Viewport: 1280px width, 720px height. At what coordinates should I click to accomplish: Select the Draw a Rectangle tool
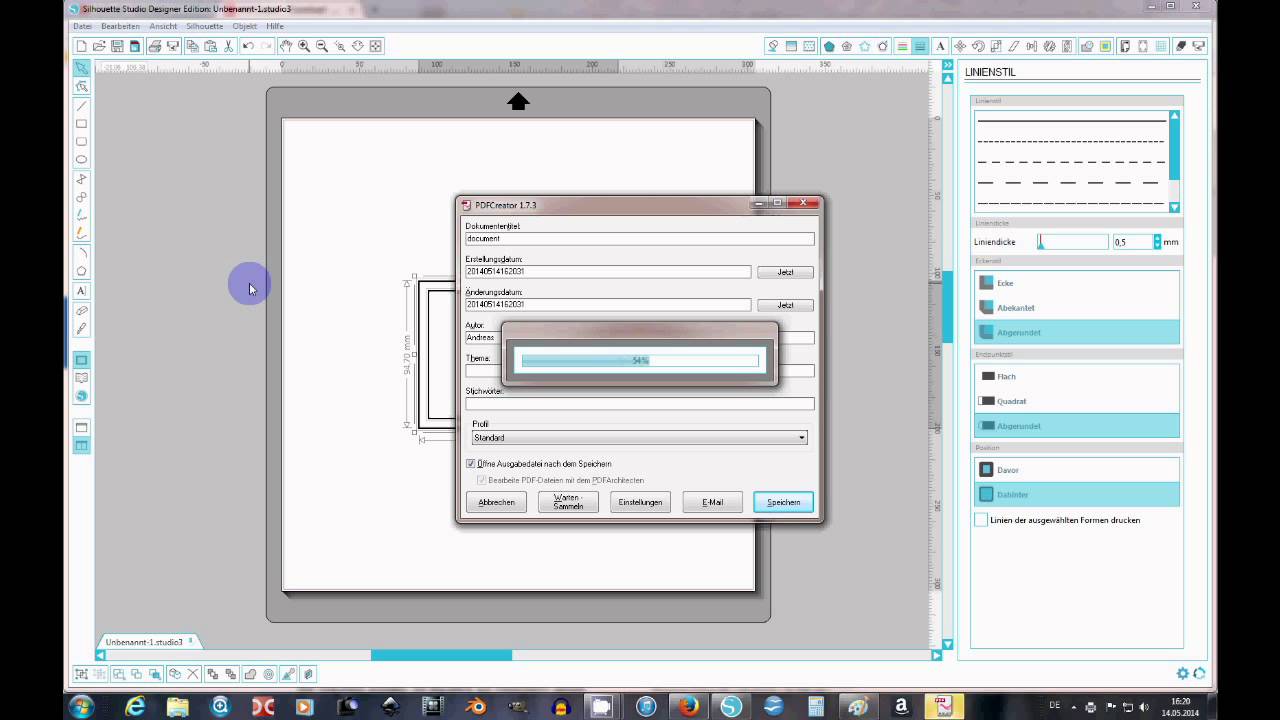point(82,124)
